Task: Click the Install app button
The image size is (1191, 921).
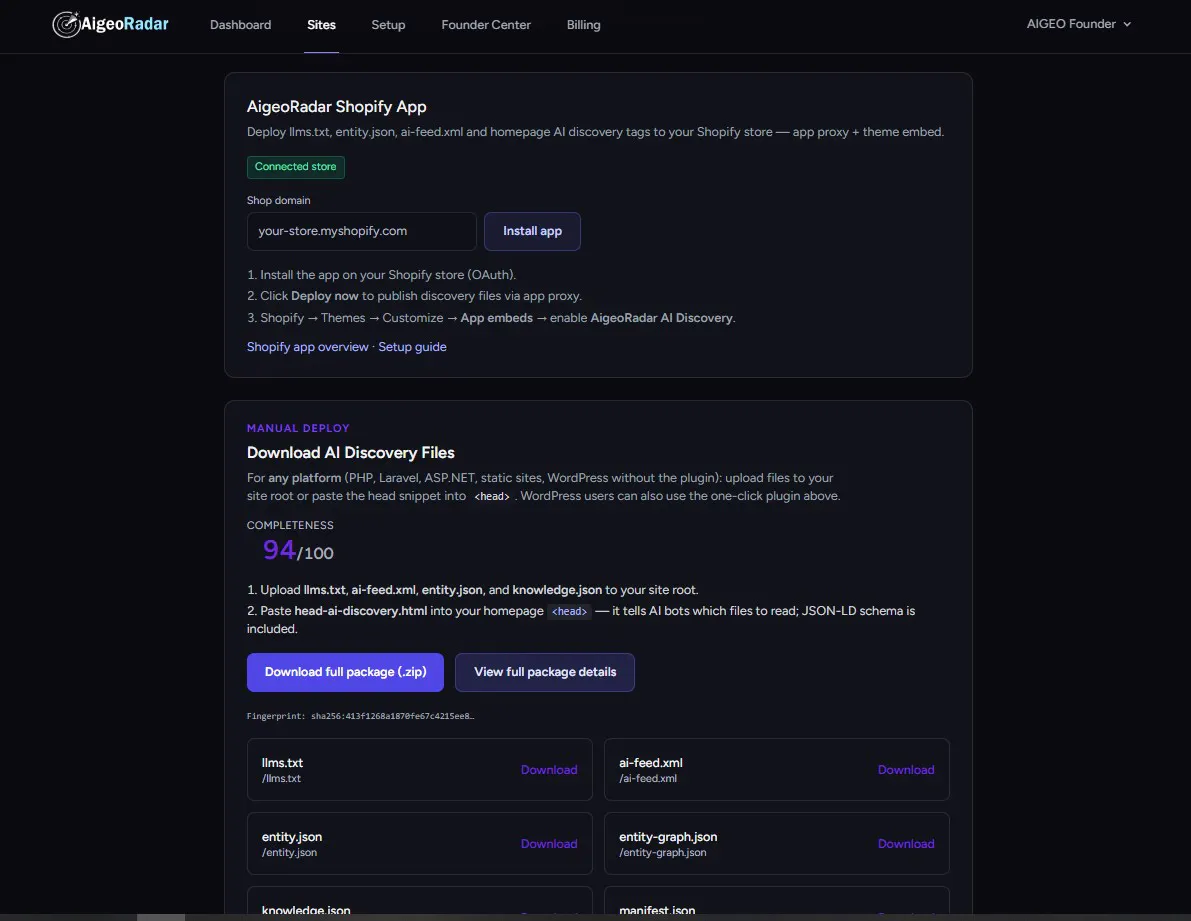Action: pyautogui.click(x=532, y=232)
